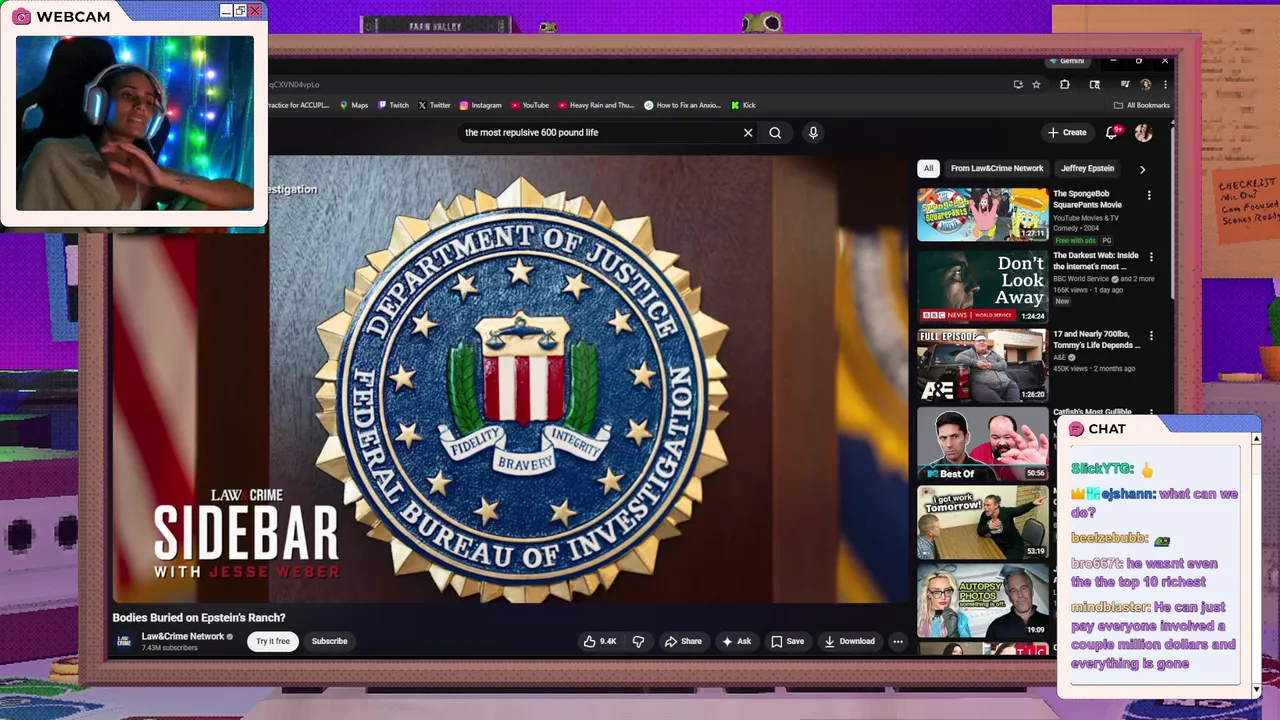The height and width of the screenshot is (720, 1280).
Task: Open the Maps bookmark
Action: (354, 105)
